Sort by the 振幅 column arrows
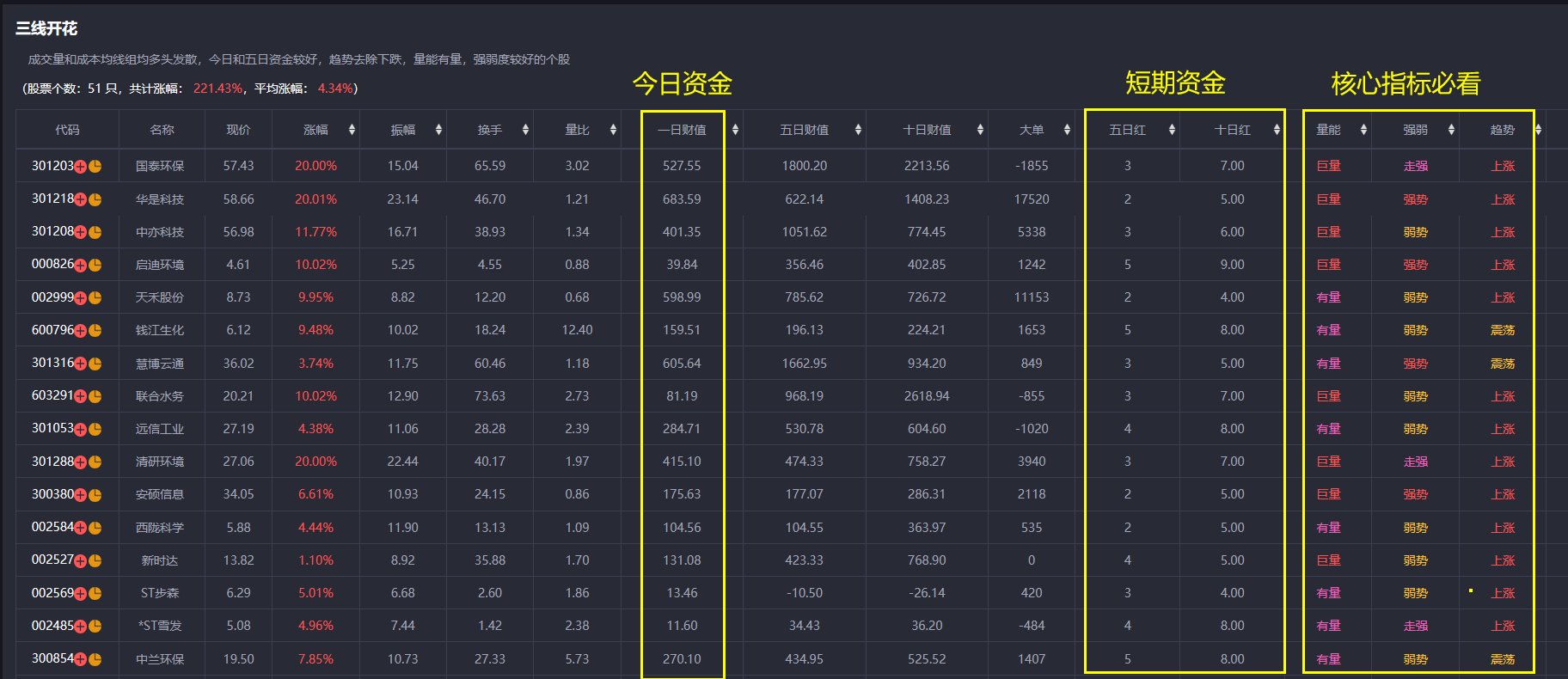Viewport: 1568px width, 679px height. tap(438, 130)
